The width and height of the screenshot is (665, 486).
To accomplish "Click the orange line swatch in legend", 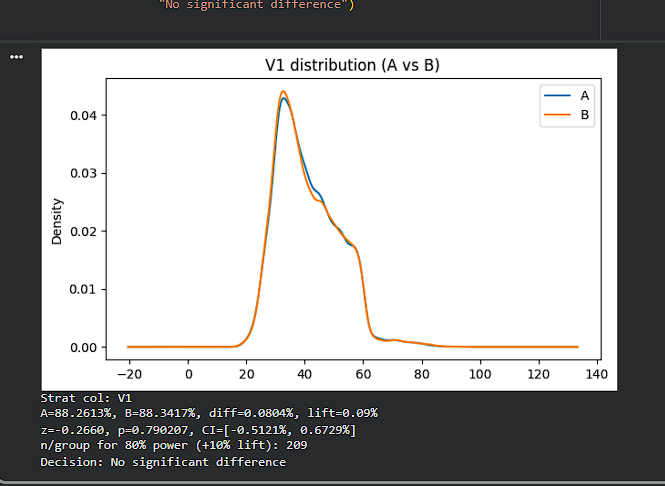I will (x=557, y=115).
